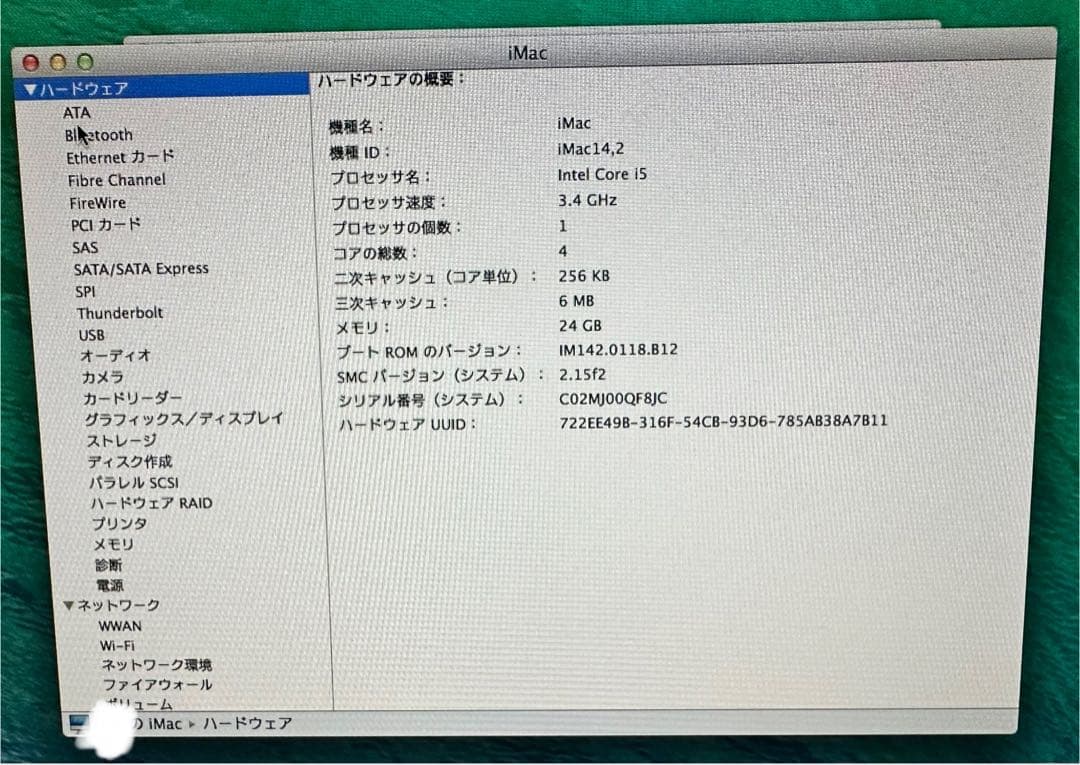Image resolution: width=1080 pixels, height=765 pixels.
Task: View カメラ (Camera) hardware info
Action: click(104, 377)
